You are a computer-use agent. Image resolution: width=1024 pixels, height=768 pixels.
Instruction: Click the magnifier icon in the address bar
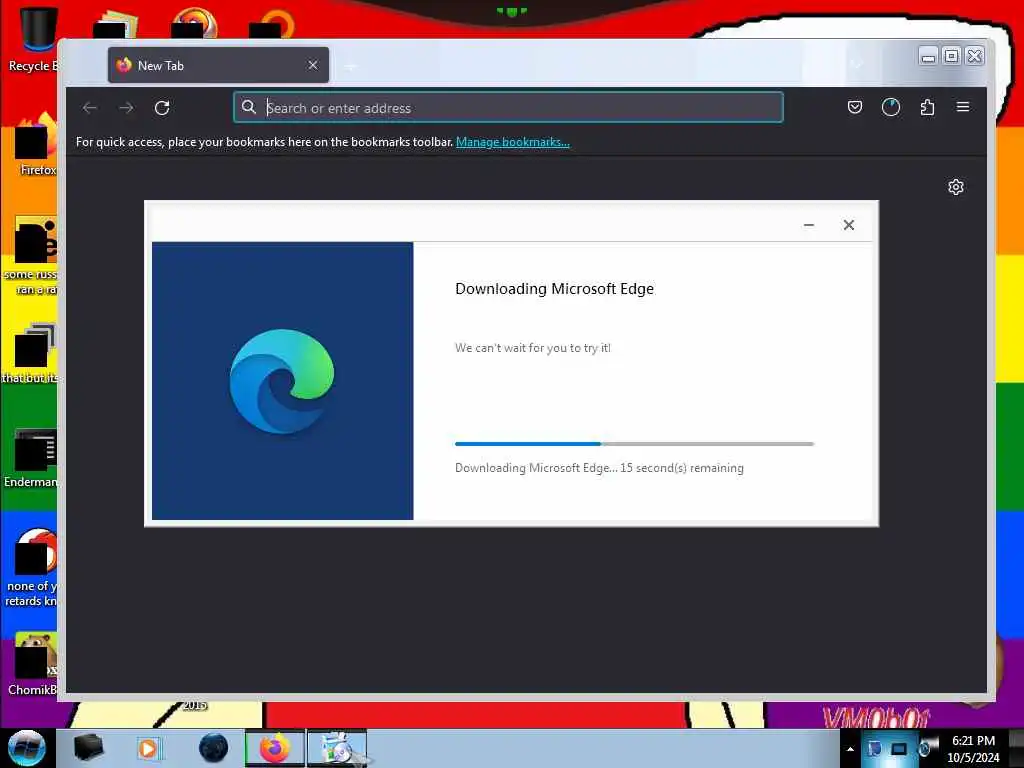(248, 107)
